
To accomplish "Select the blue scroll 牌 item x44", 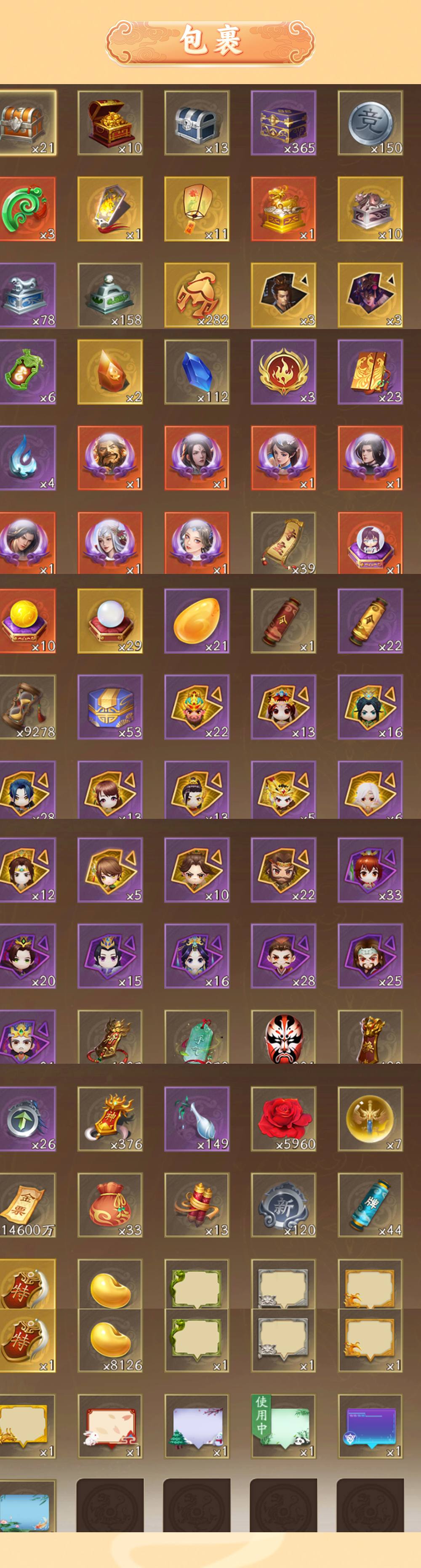I will pos(370,1205).
